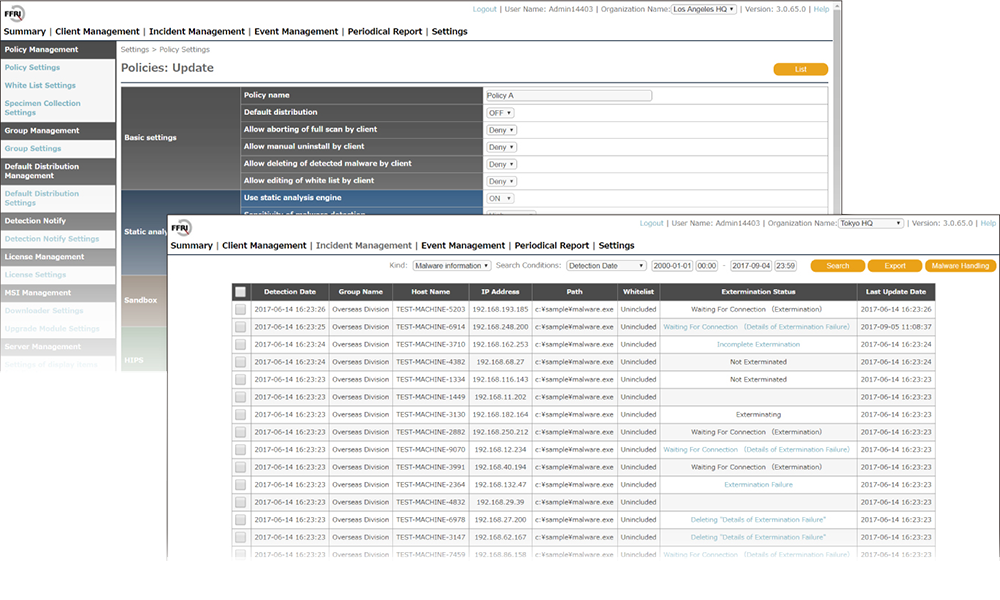Open Summary in front window menu

point(191,245)
